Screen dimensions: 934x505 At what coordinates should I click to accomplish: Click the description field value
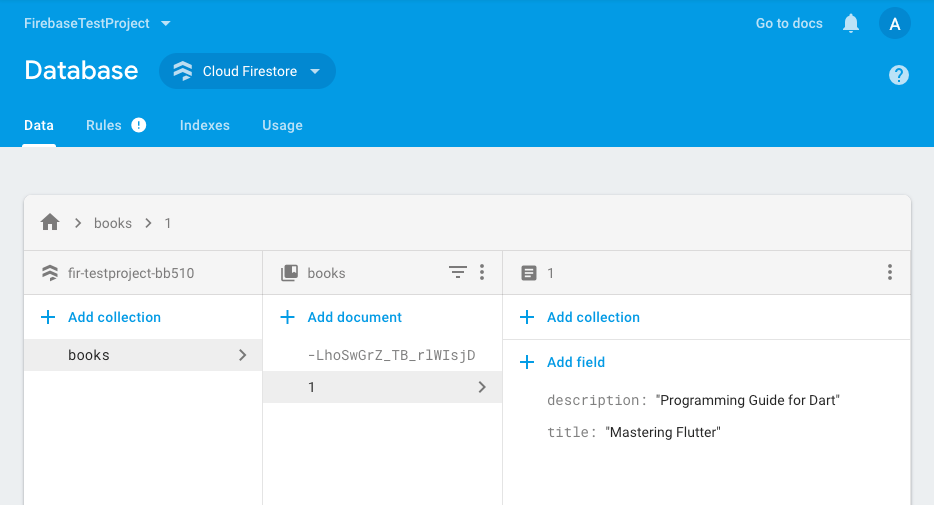[x=748, y=400]
